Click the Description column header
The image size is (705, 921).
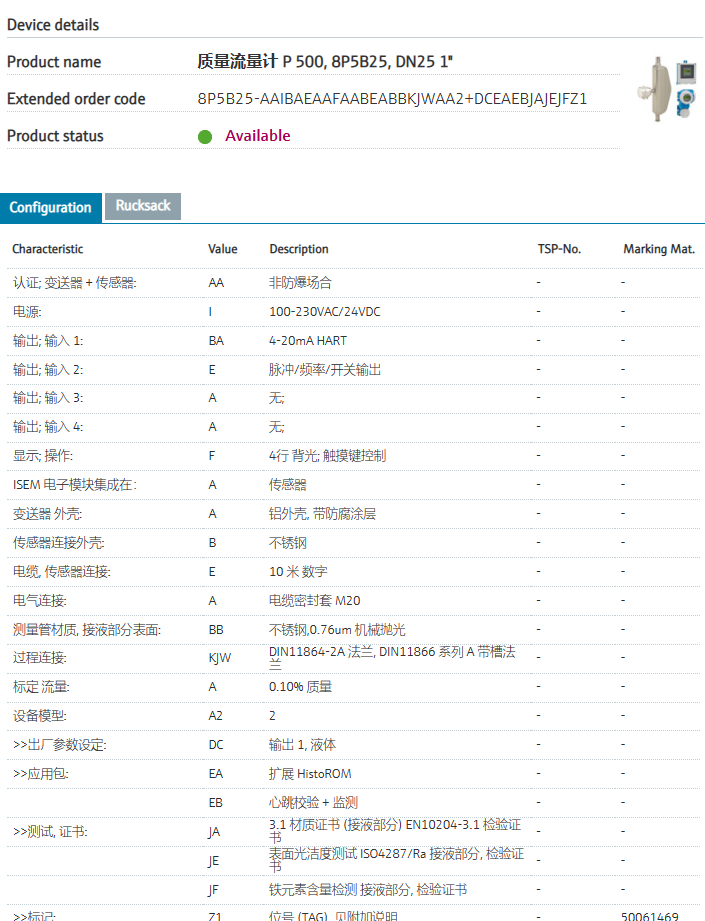click(x=298, y=249)
